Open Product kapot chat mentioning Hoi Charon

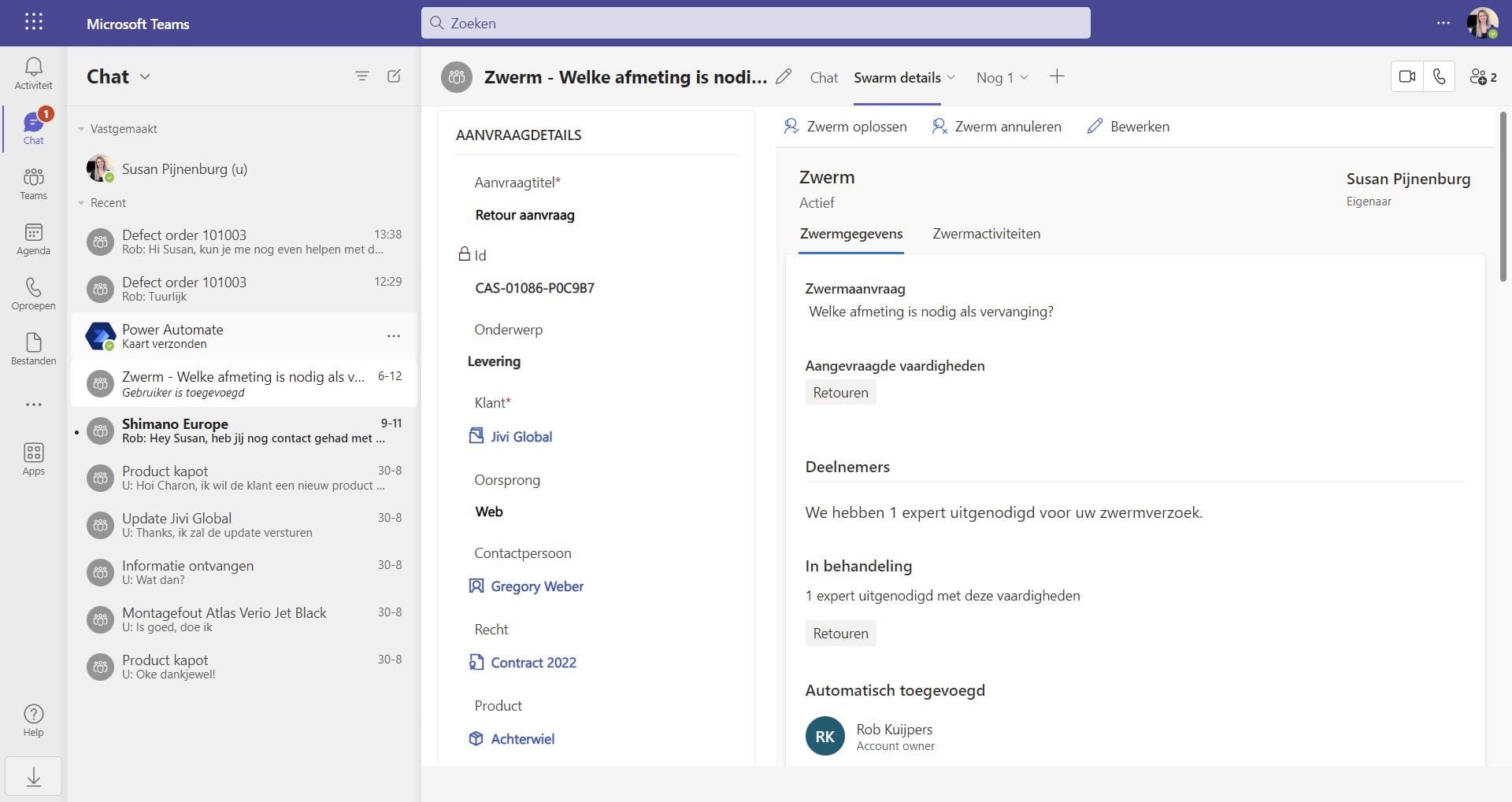point(244,478)
